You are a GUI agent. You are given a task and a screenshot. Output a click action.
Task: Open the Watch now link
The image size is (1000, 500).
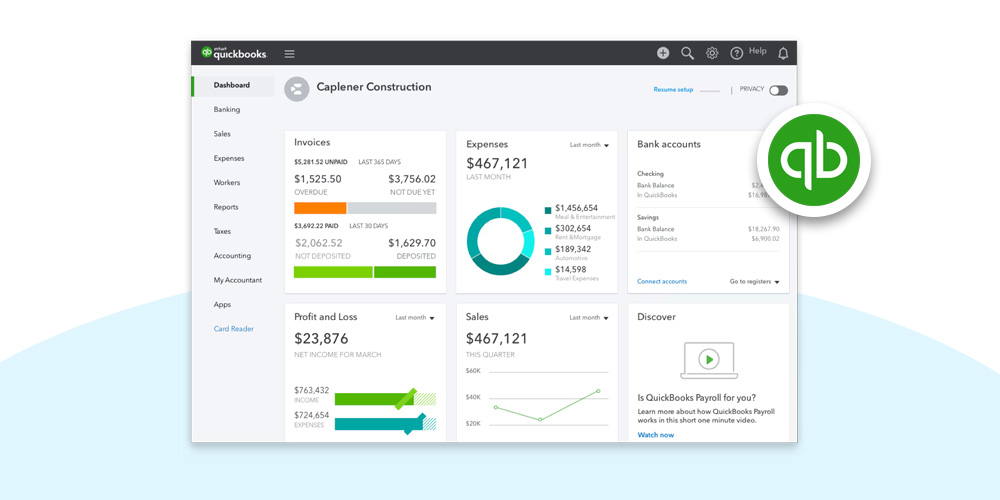pyautogui.click(x=656, y=435)
